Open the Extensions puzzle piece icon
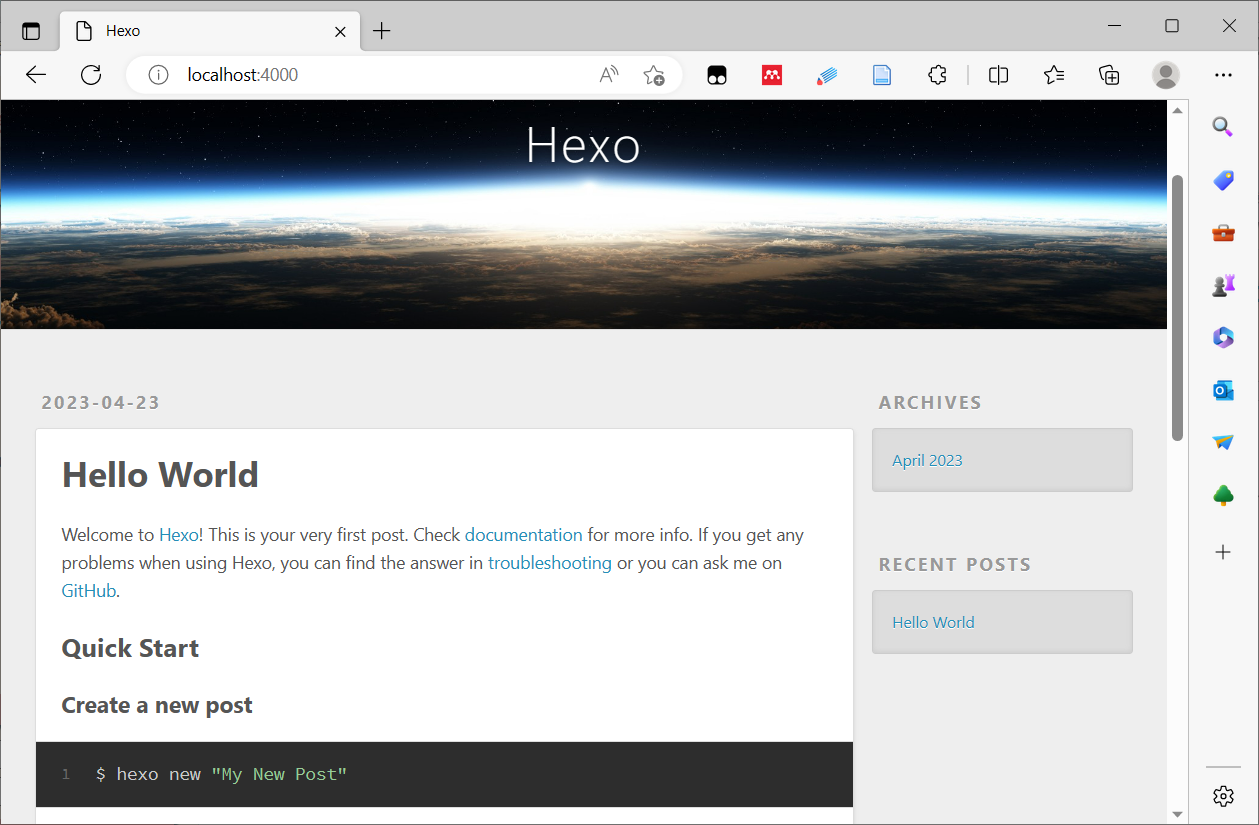This screenshot has height=825, width=1259. 937,75
